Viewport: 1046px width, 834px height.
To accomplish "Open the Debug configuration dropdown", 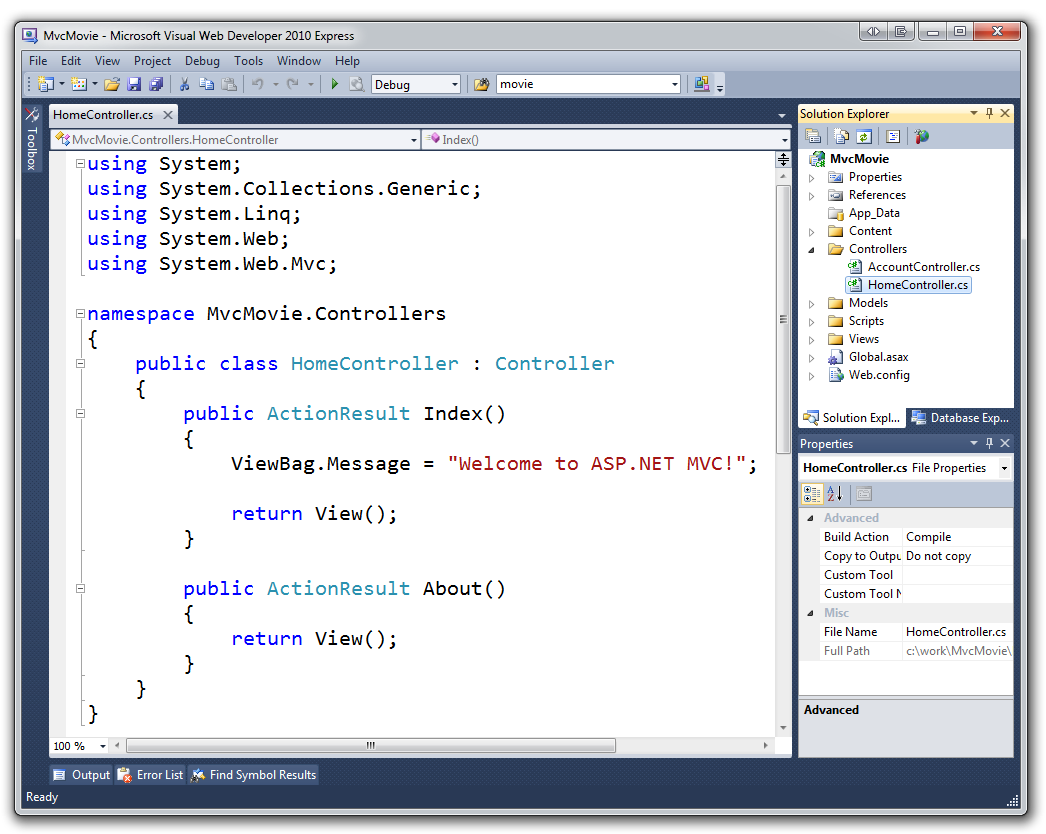I will point(453,84).
